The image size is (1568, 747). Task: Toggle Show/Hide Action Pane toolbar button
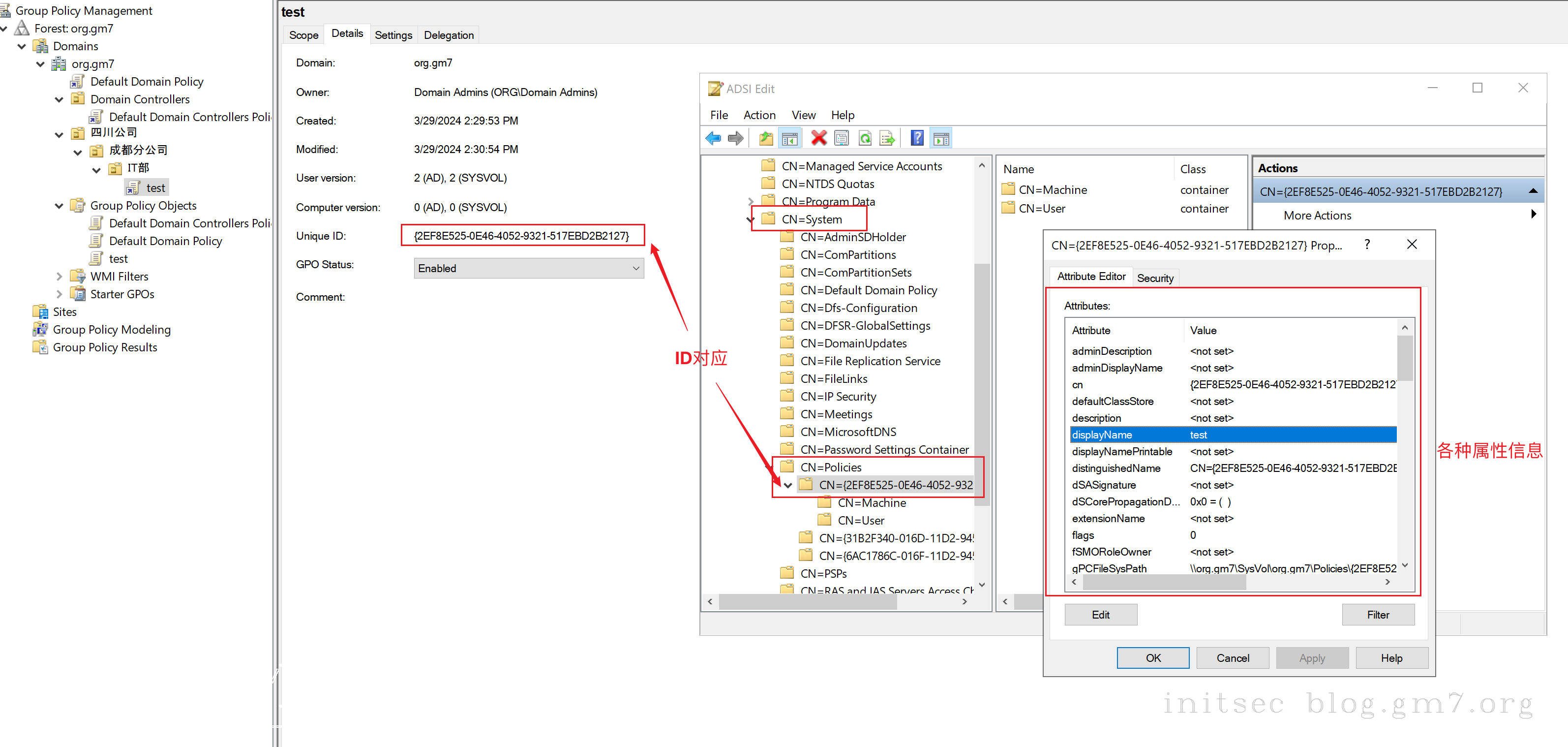click(941, 138)
